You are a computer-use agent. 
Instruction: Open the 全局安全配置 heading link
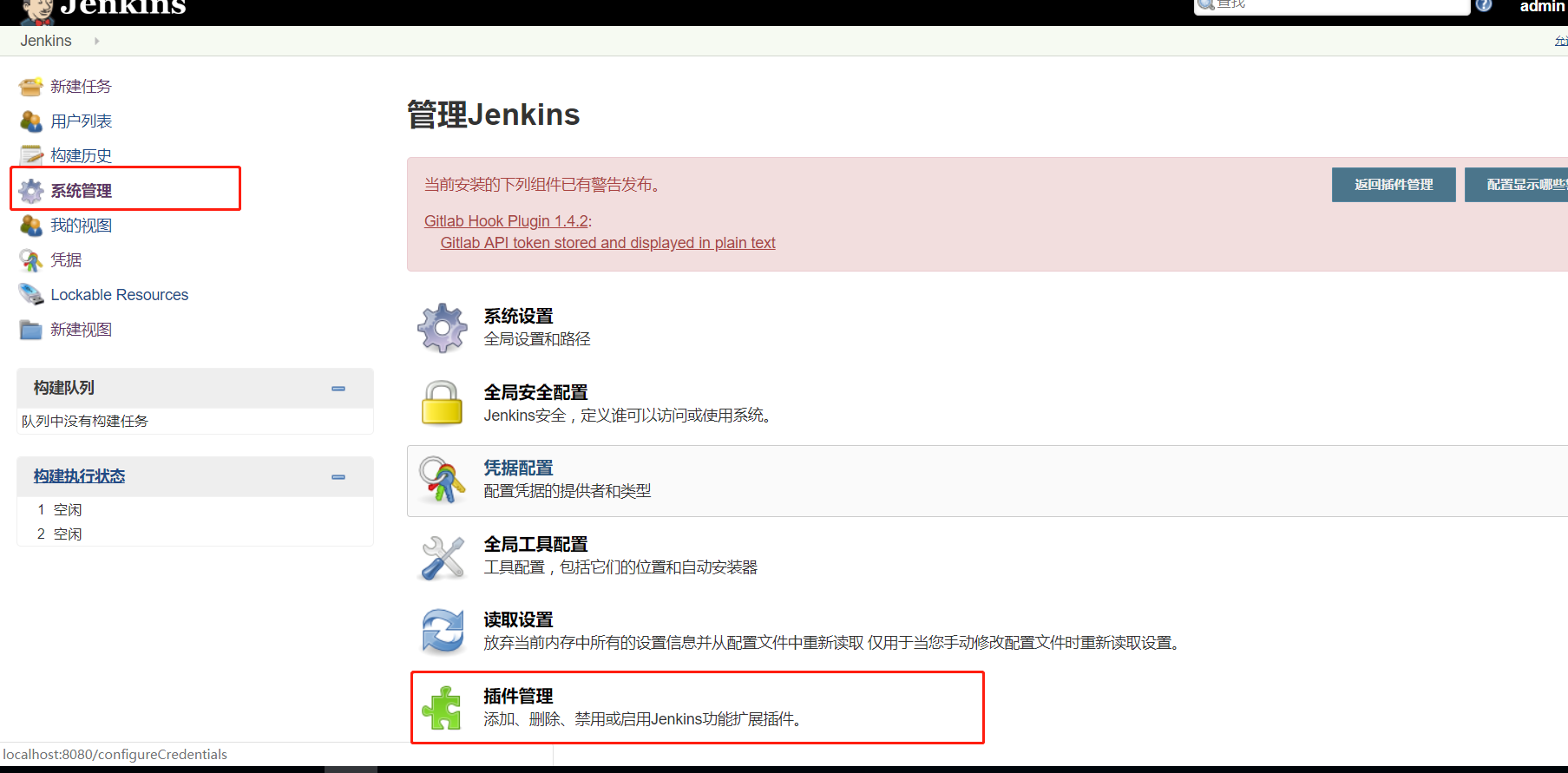(535, 392)
